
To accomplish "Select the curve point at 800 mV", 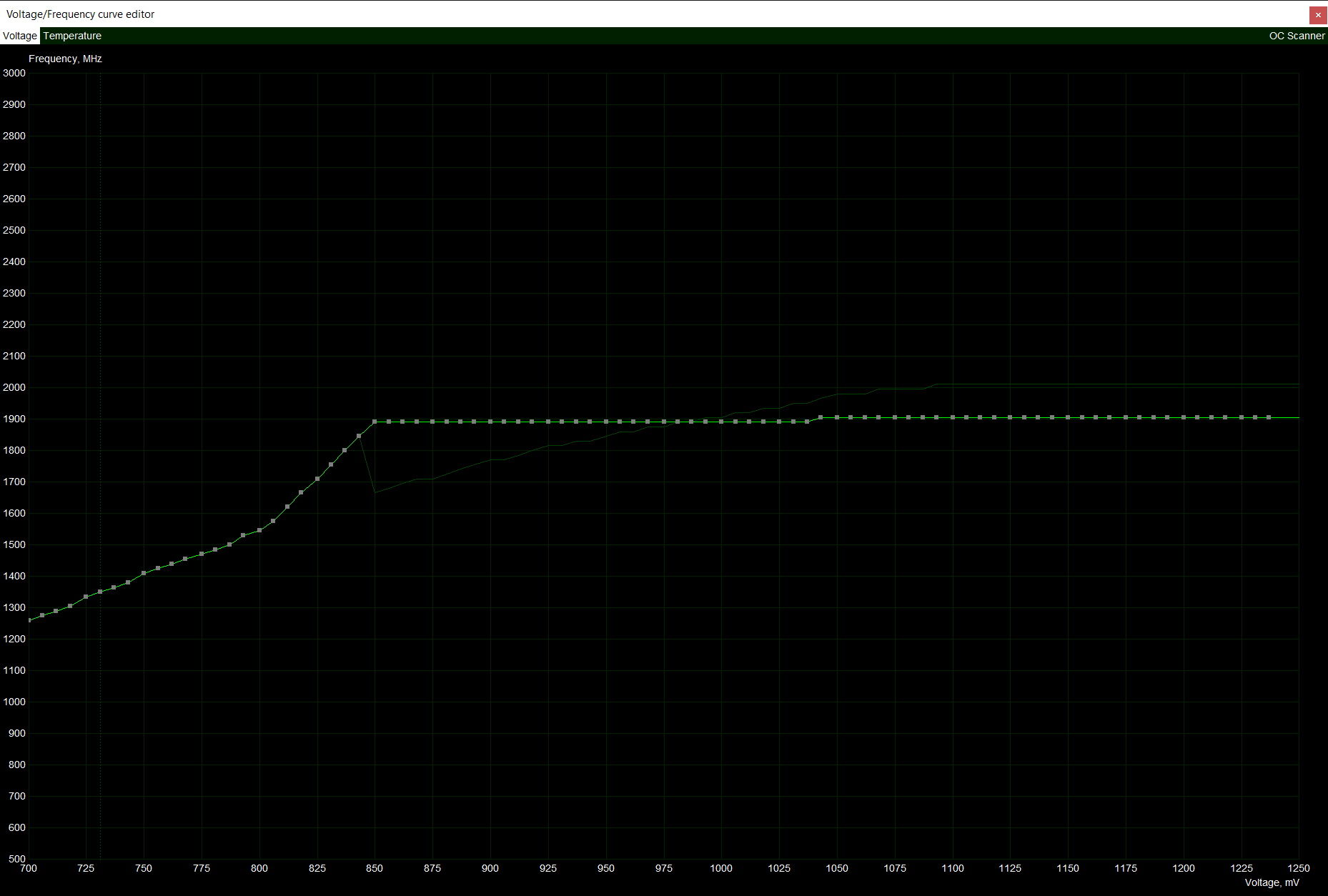I will (259, 530).
